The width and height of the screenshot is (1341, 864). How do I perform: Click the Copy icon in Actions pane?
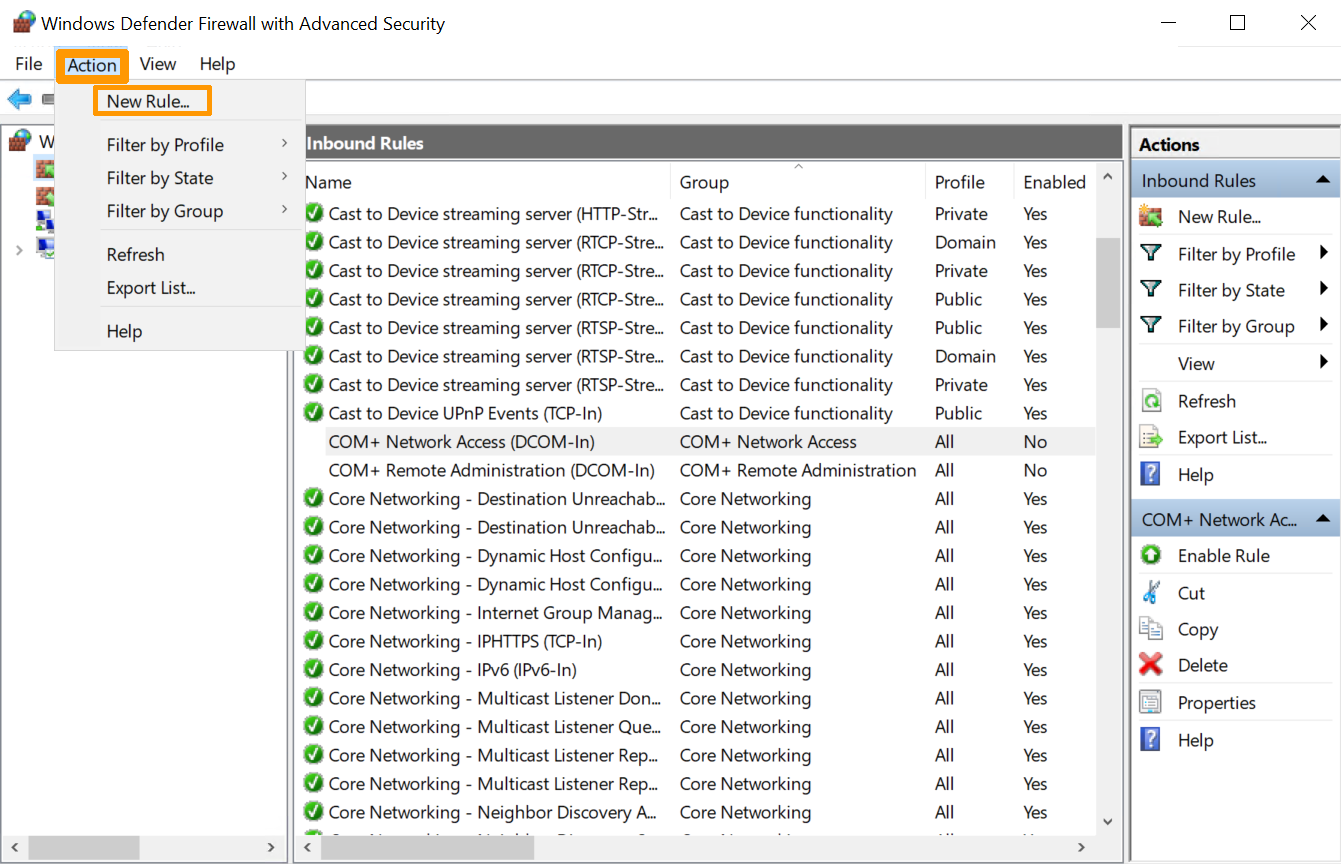point(1151,629)
